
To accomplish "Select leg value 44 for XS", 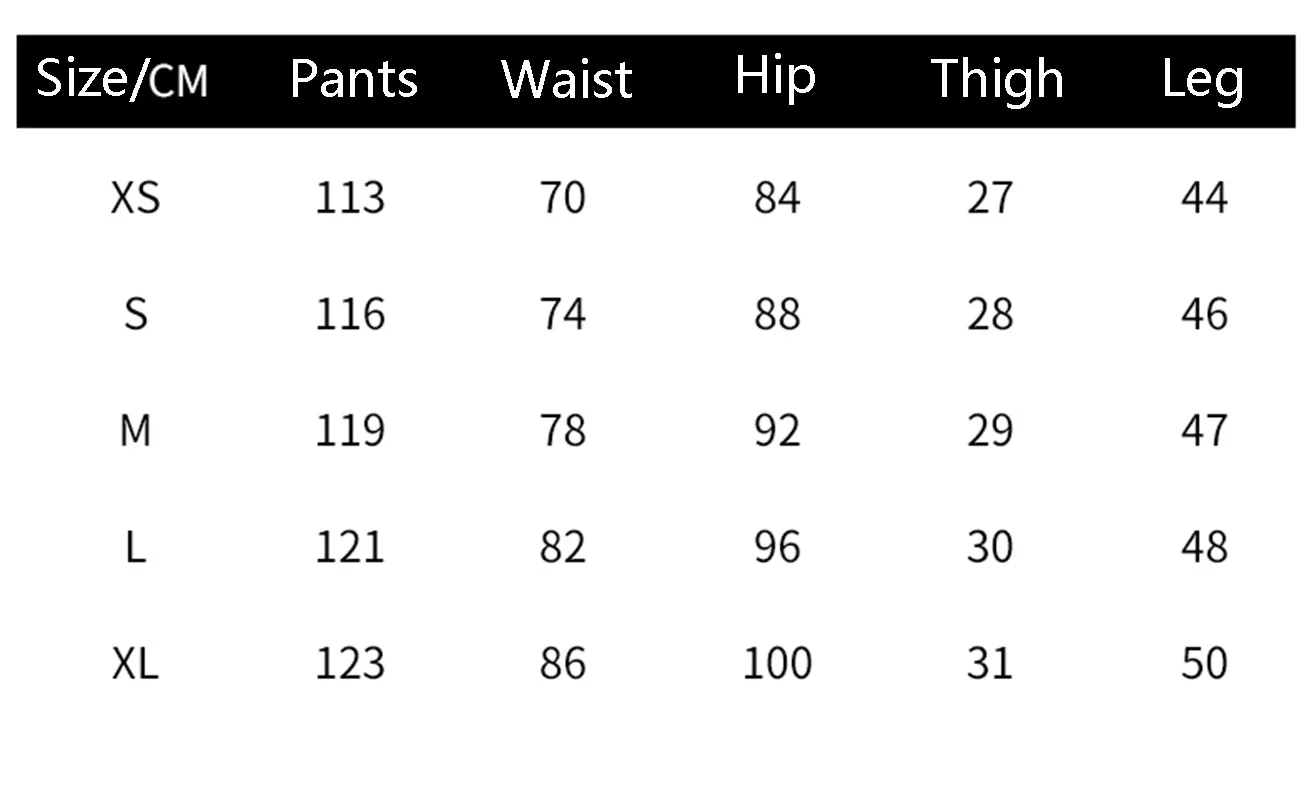I will pyautogui.click(x=1204, y=198).
